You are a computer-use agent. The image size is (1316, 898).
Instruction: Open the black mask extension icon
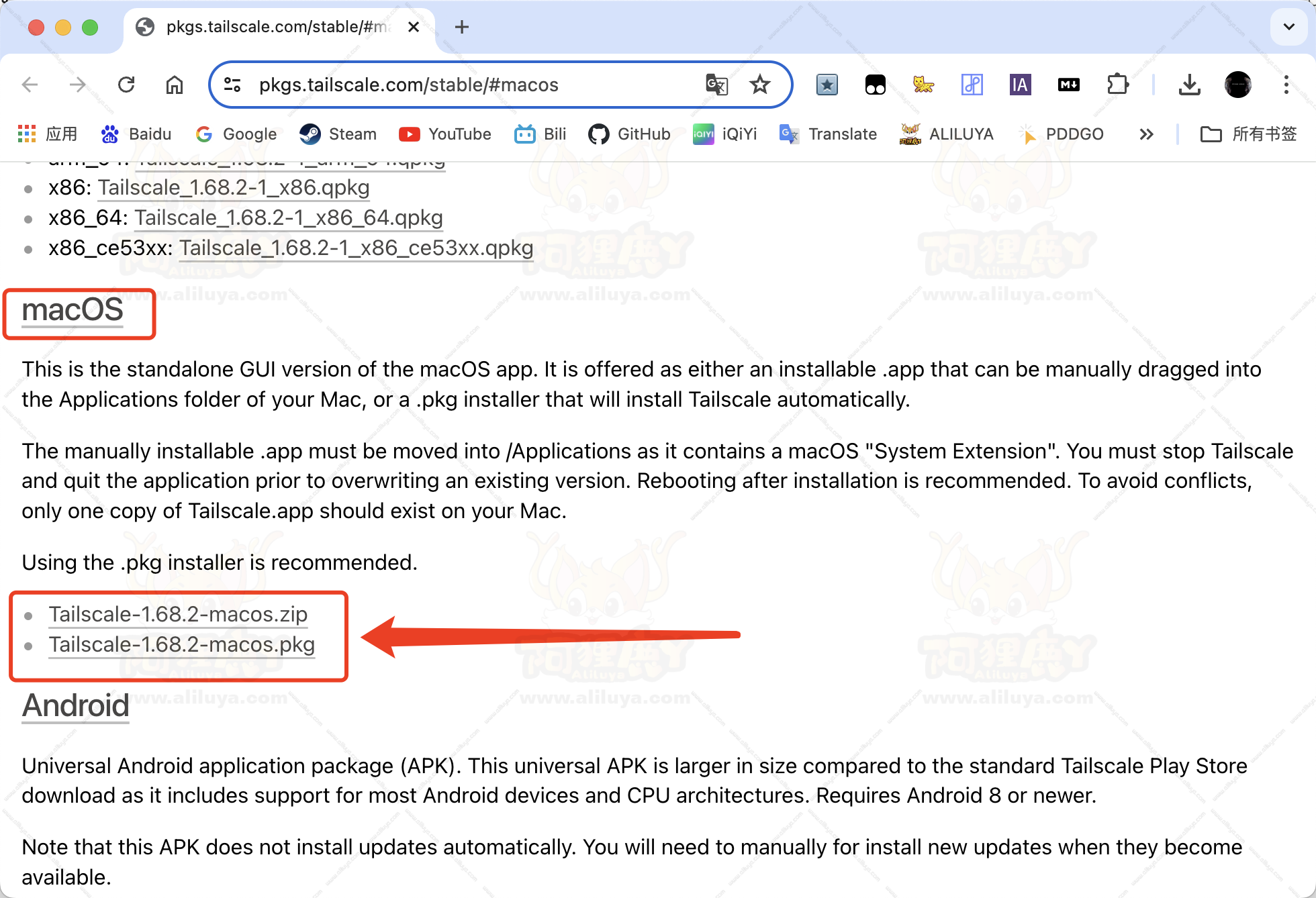click(876, 85)
